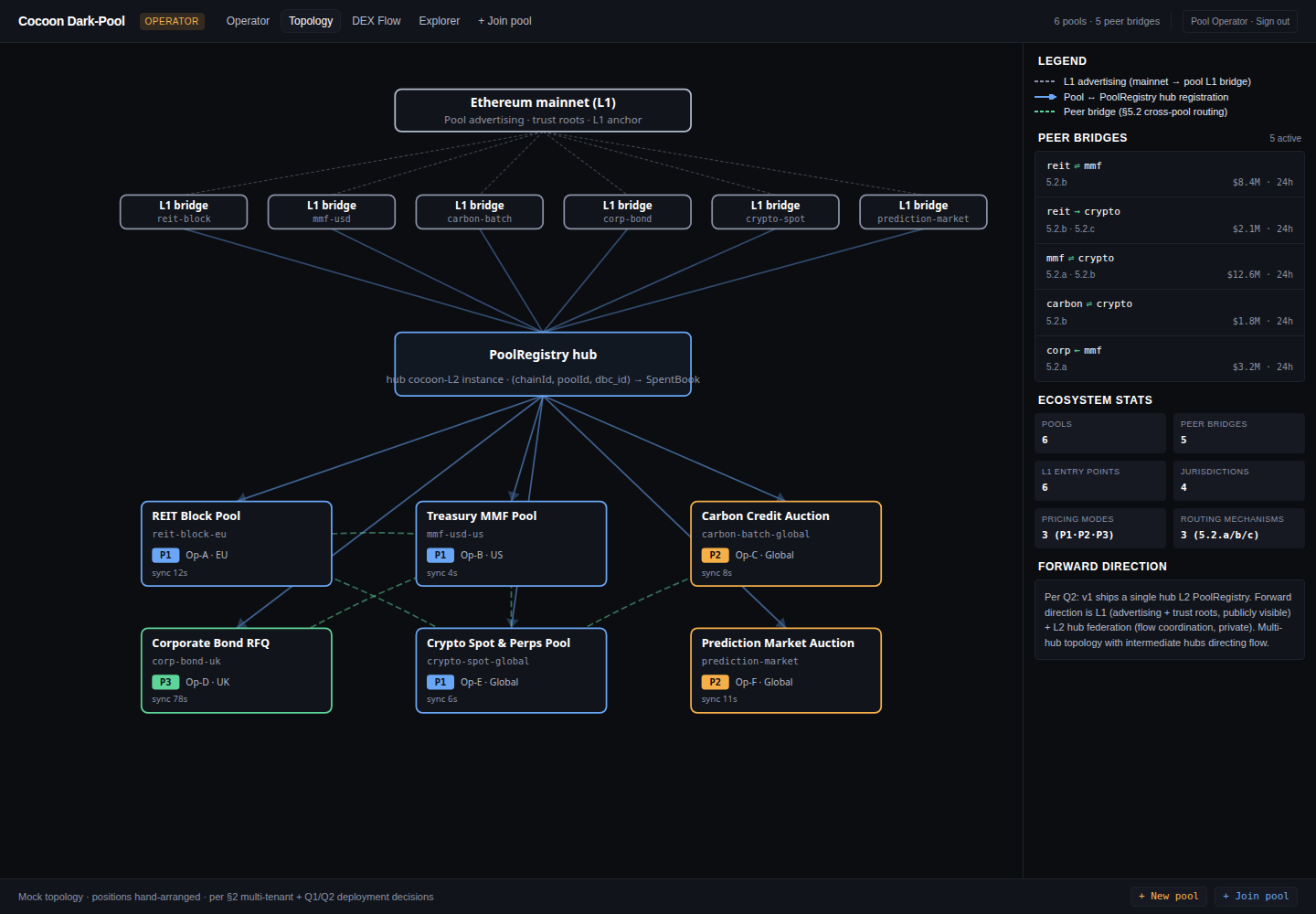Open the Carbon Credit Auction card

tap(786, 544)
